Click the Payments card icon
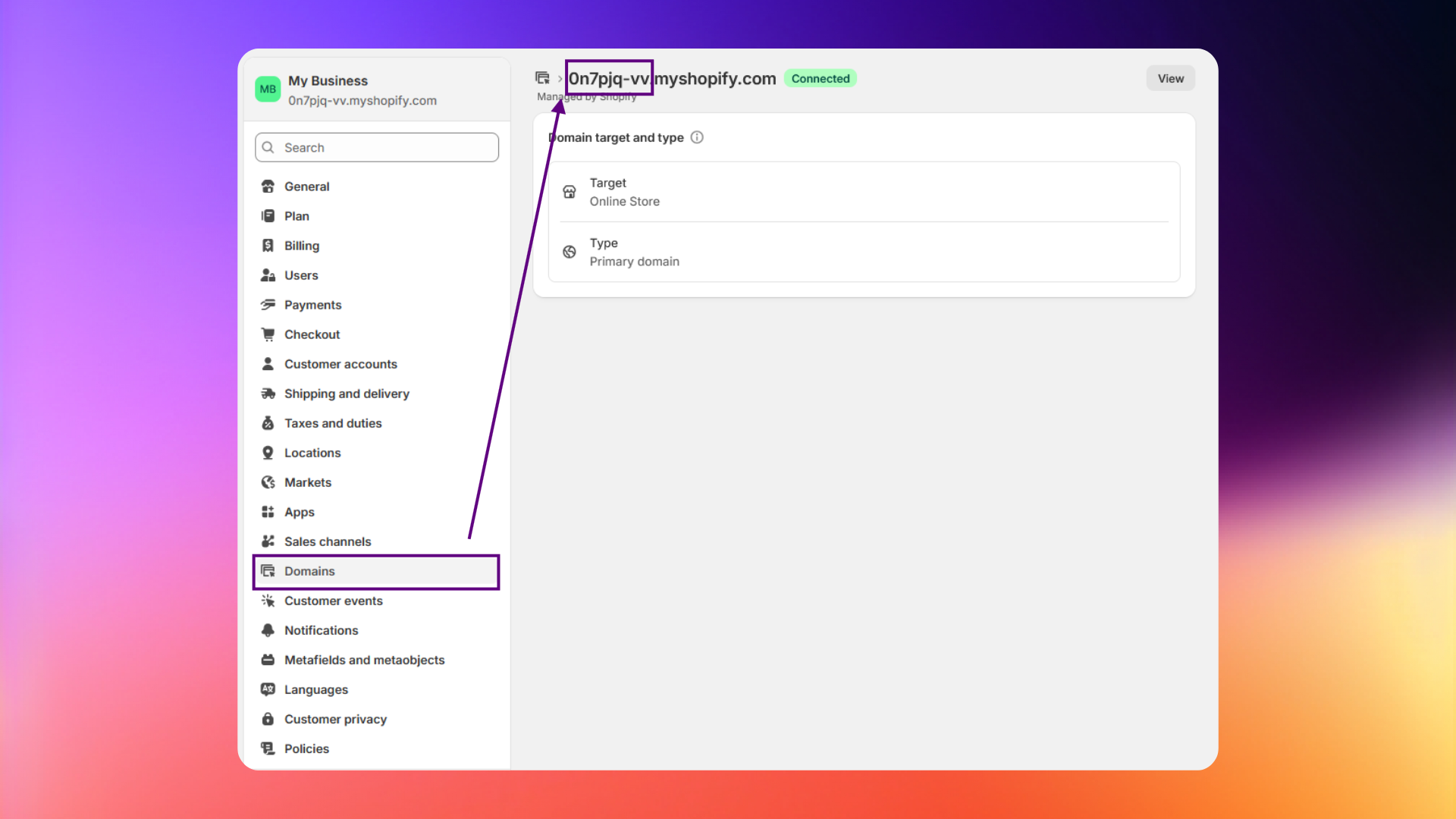Image resolution: width=1456 pixels, height=819 pixels. (x=268, y=305)
